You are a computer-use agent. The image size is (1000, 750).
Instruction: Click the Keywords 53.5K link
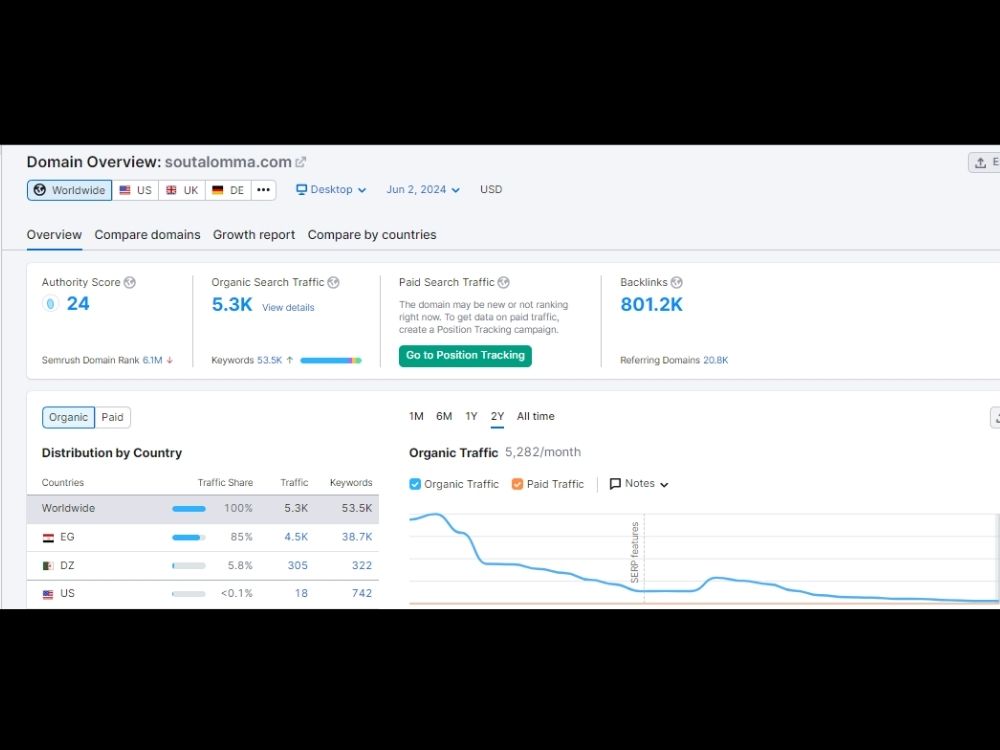pos(269,360)
